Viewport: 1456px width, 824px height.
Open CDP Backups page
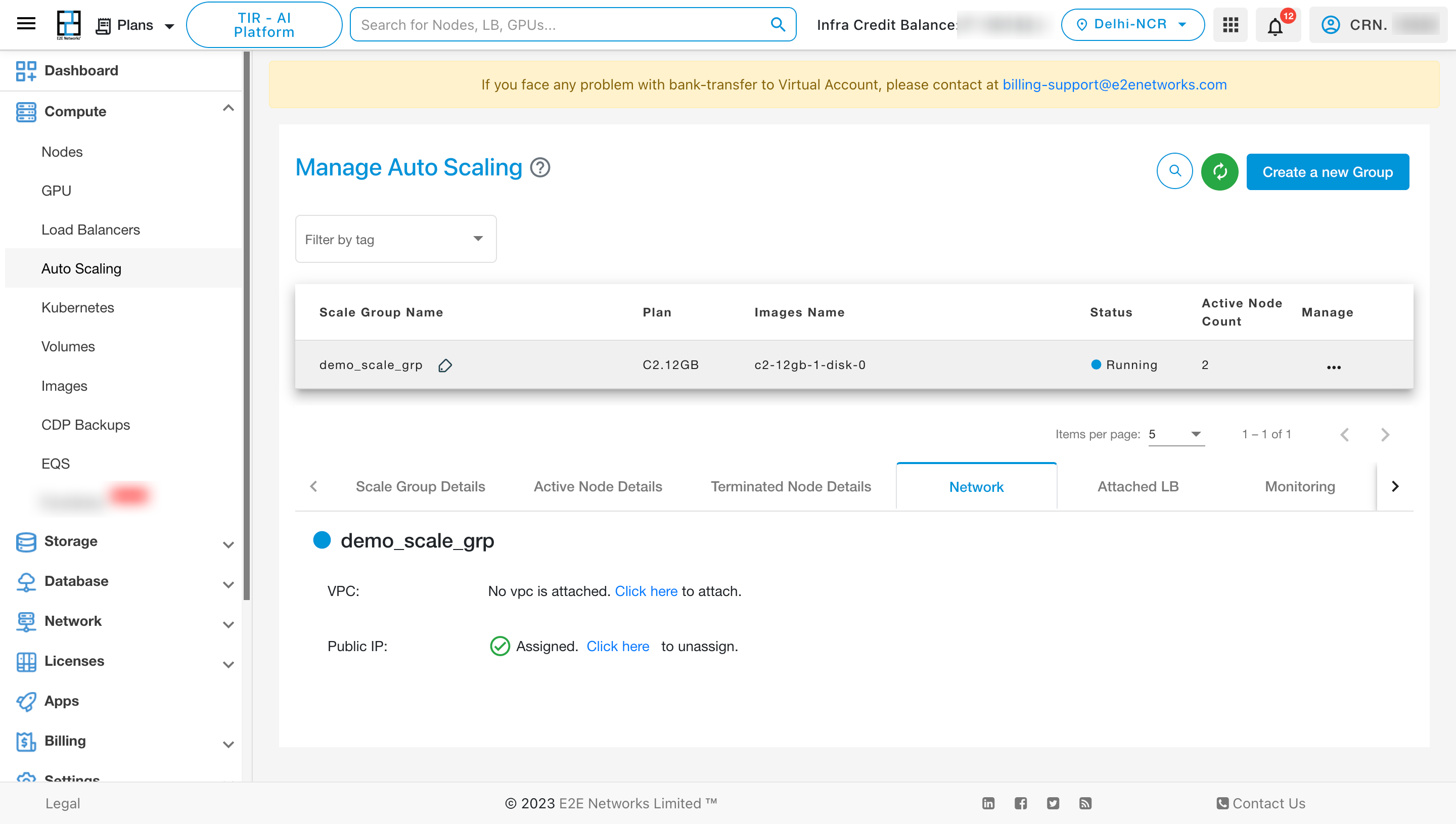click(85, 425)
